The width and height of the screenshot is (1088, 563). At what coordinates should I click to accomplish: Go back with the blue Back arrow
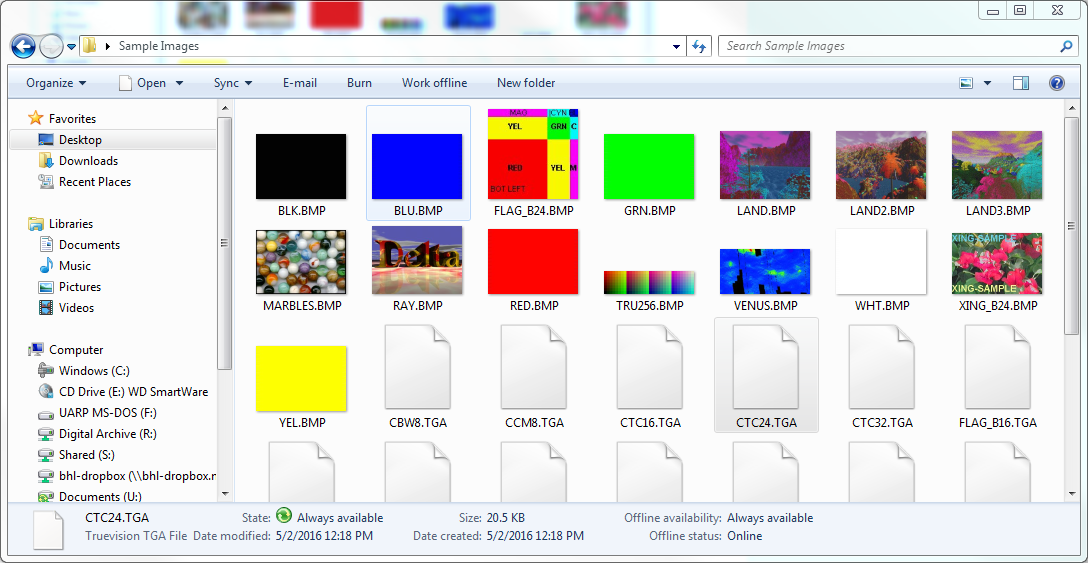pyautogui.click(x=23, y=47)
